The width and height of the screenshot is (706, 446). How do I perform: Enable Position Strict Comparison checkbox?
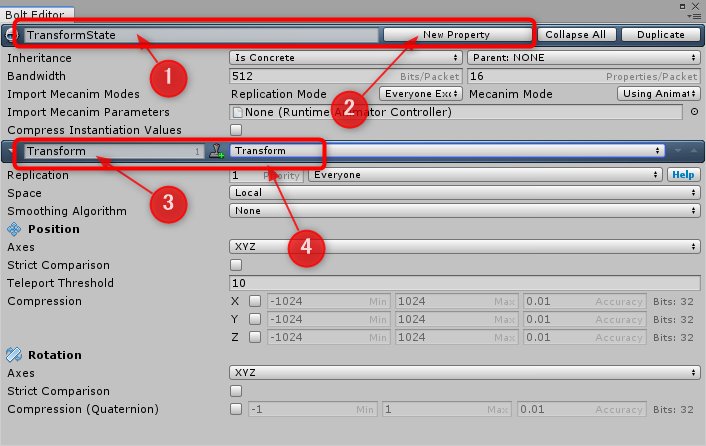[236, 265]
